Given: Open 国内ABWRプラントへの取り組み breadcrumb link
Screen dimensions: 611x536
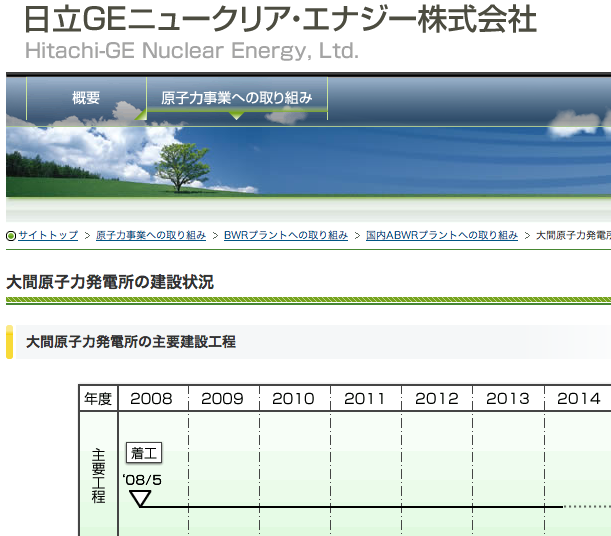Looking at the screenshot, I should [x=442, y=235].
